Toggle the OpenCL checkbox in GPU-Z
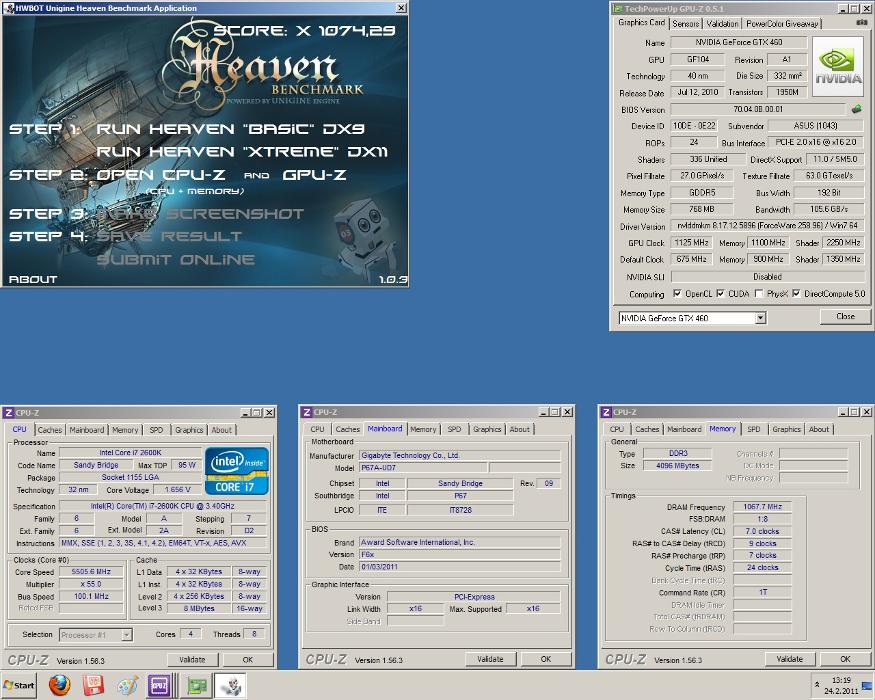This screenshot has height=700, width=875. (x=677, y=293)
